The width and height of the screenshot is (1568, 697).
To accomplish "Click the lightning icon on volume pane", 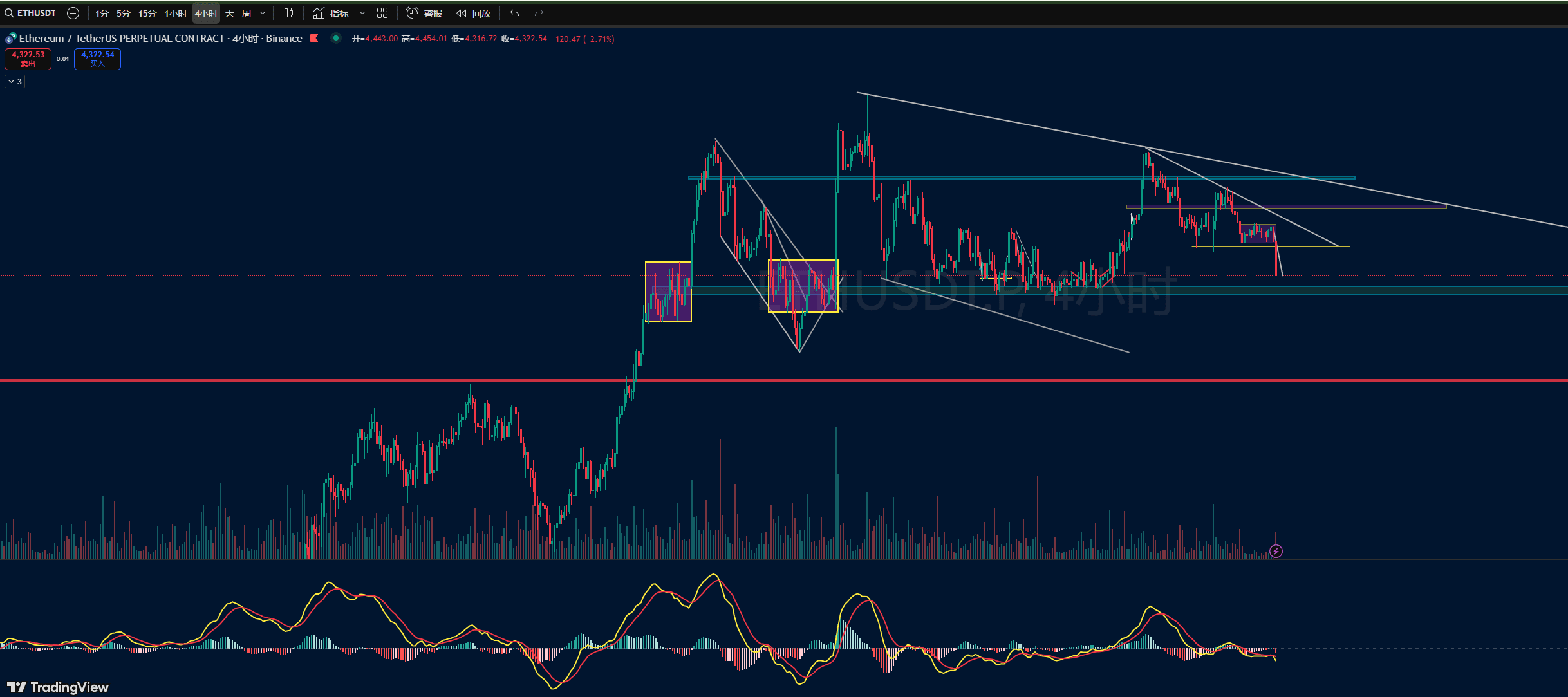I will coord(1276,551).
